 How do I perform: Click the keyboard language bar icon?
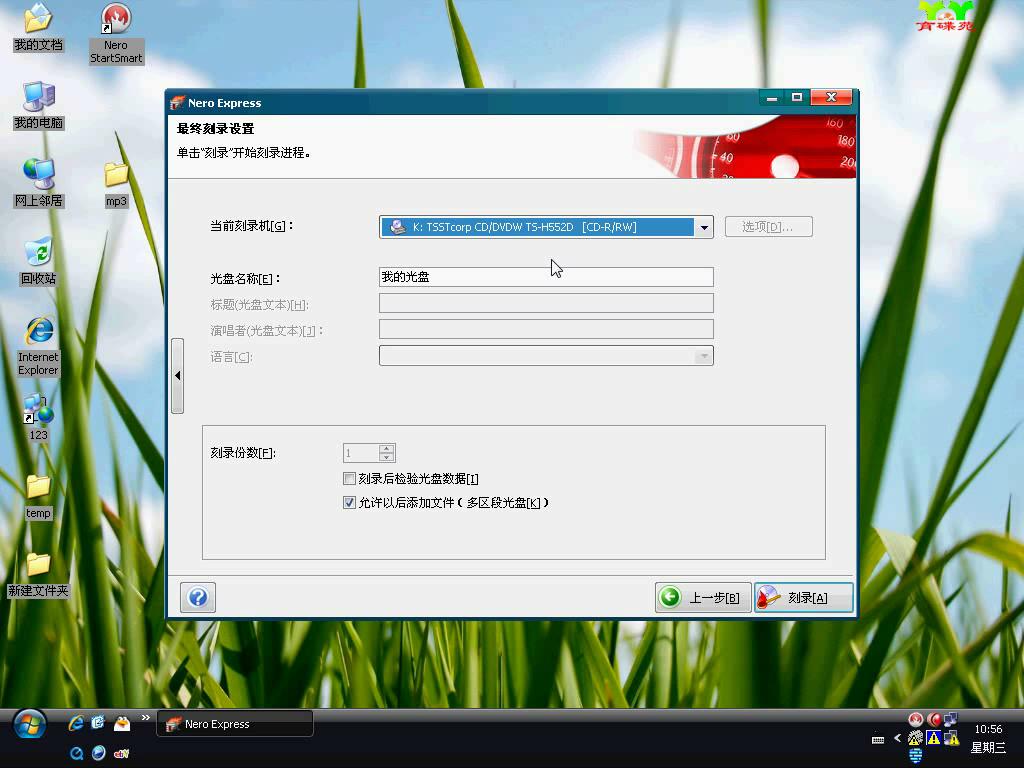(x=878, y=740)
